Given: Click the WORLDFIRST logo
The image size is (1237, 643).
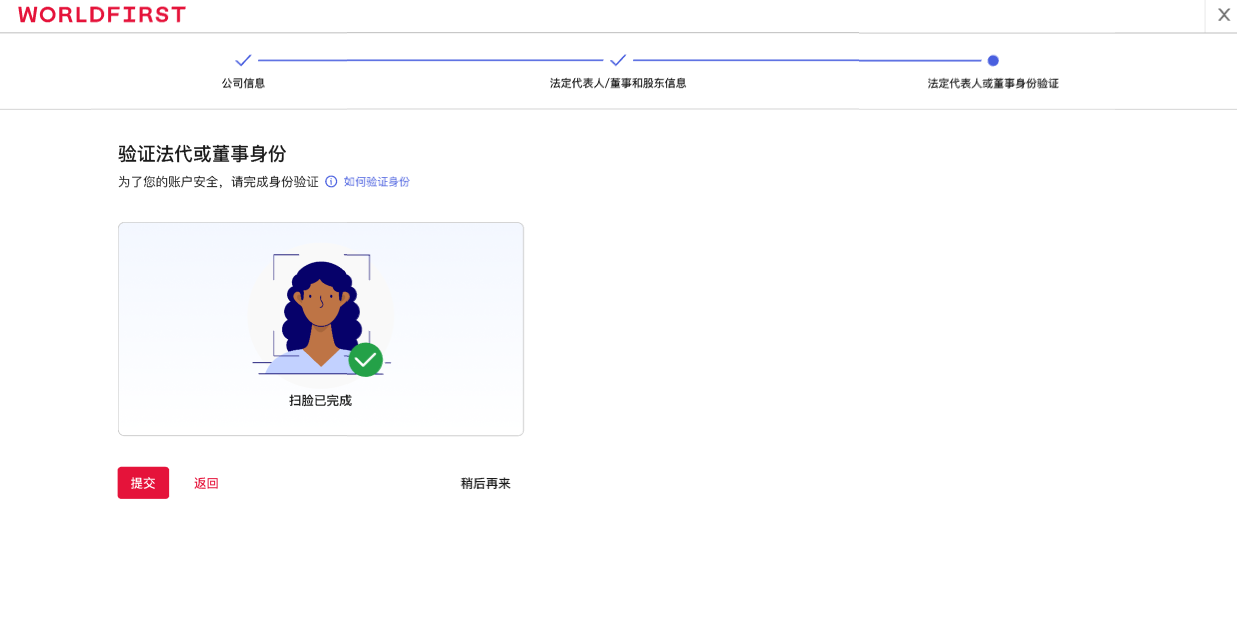Looking at the screenshot, I should pos(101,15).
